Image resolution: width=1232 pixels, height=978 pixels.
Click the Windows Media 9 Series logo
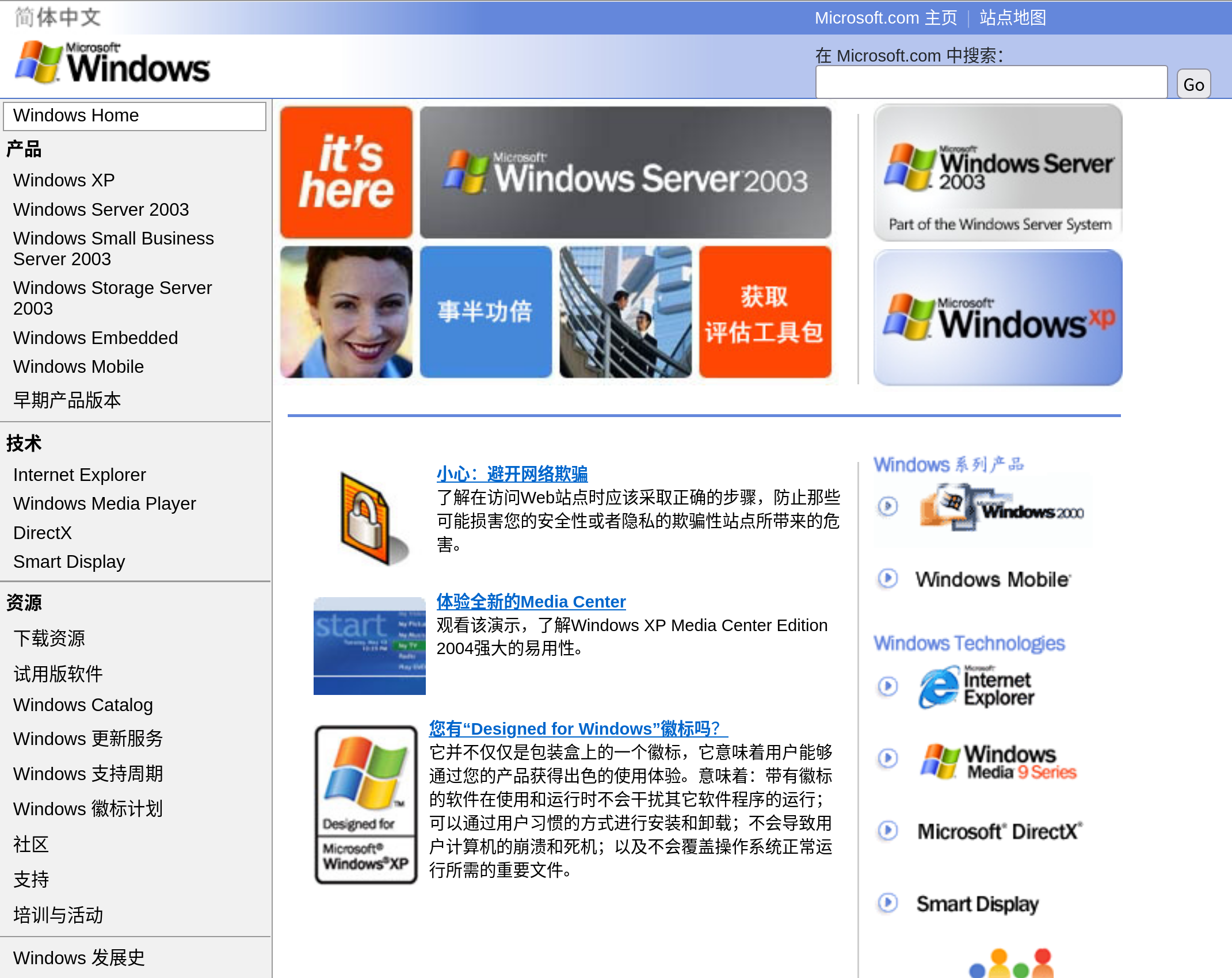pyautogui.click(x=998, y=761)
